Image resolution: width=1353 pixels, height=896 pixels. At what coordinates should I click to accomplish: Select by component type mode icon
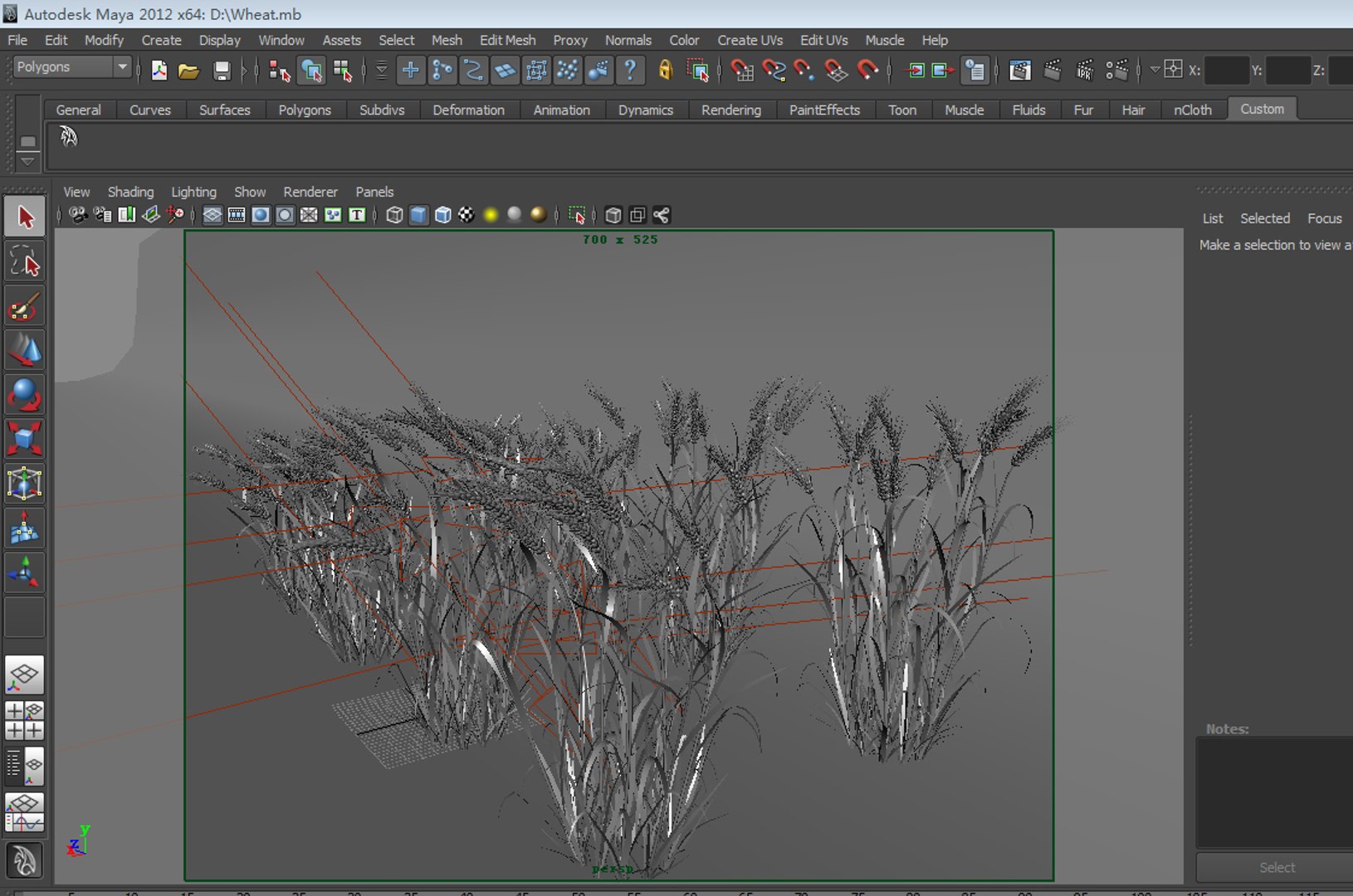[x=343, y=71]
